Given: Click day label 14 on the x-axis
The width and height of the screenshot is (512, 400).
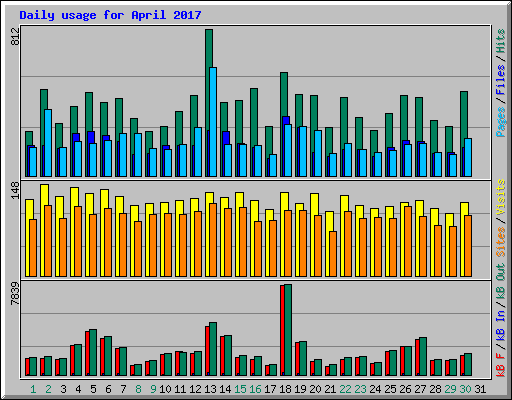Looking at the screenshot, I should tap(225, 389).
